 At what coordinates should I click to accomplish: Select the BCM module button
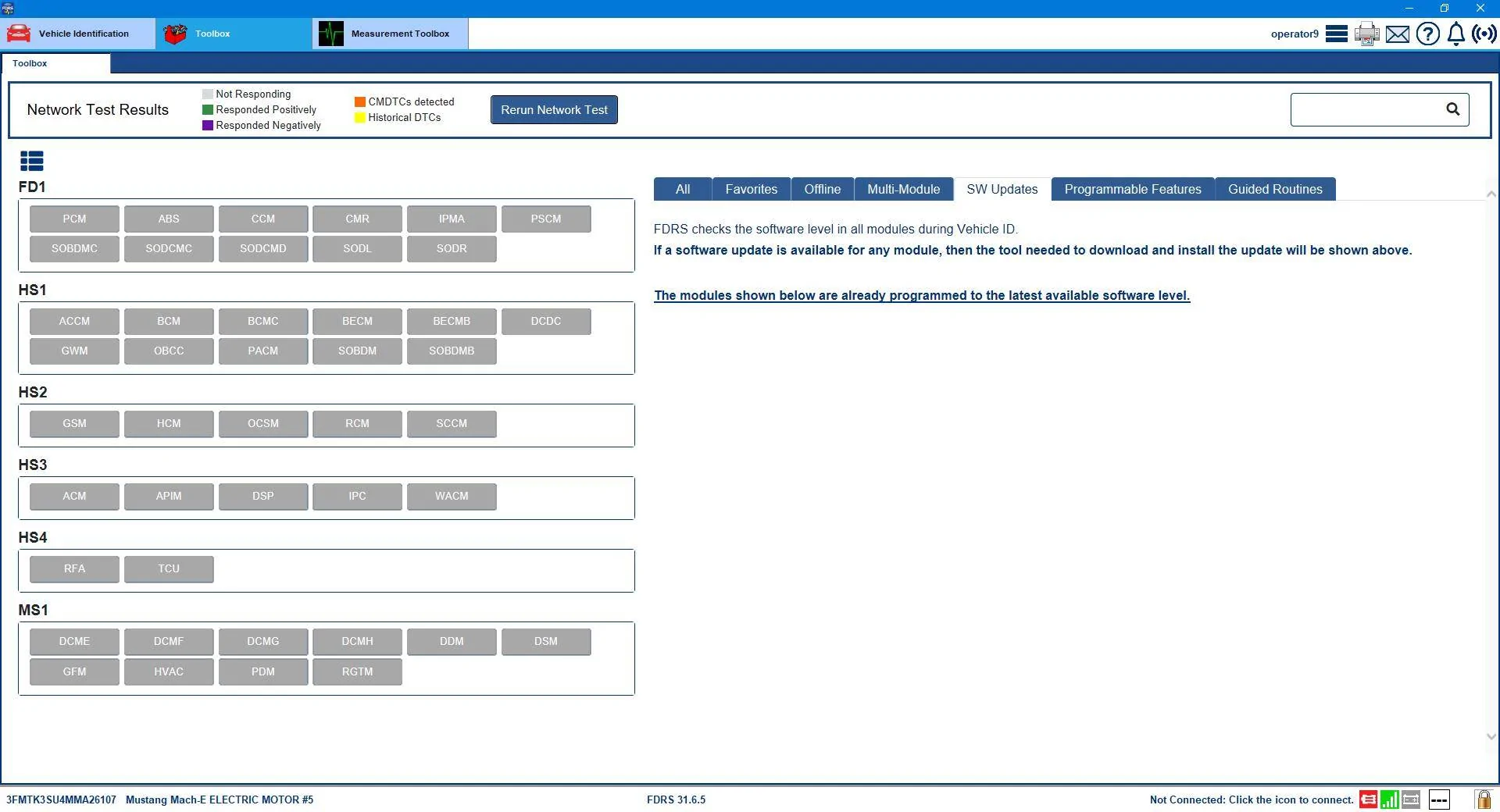coord(169,321)
